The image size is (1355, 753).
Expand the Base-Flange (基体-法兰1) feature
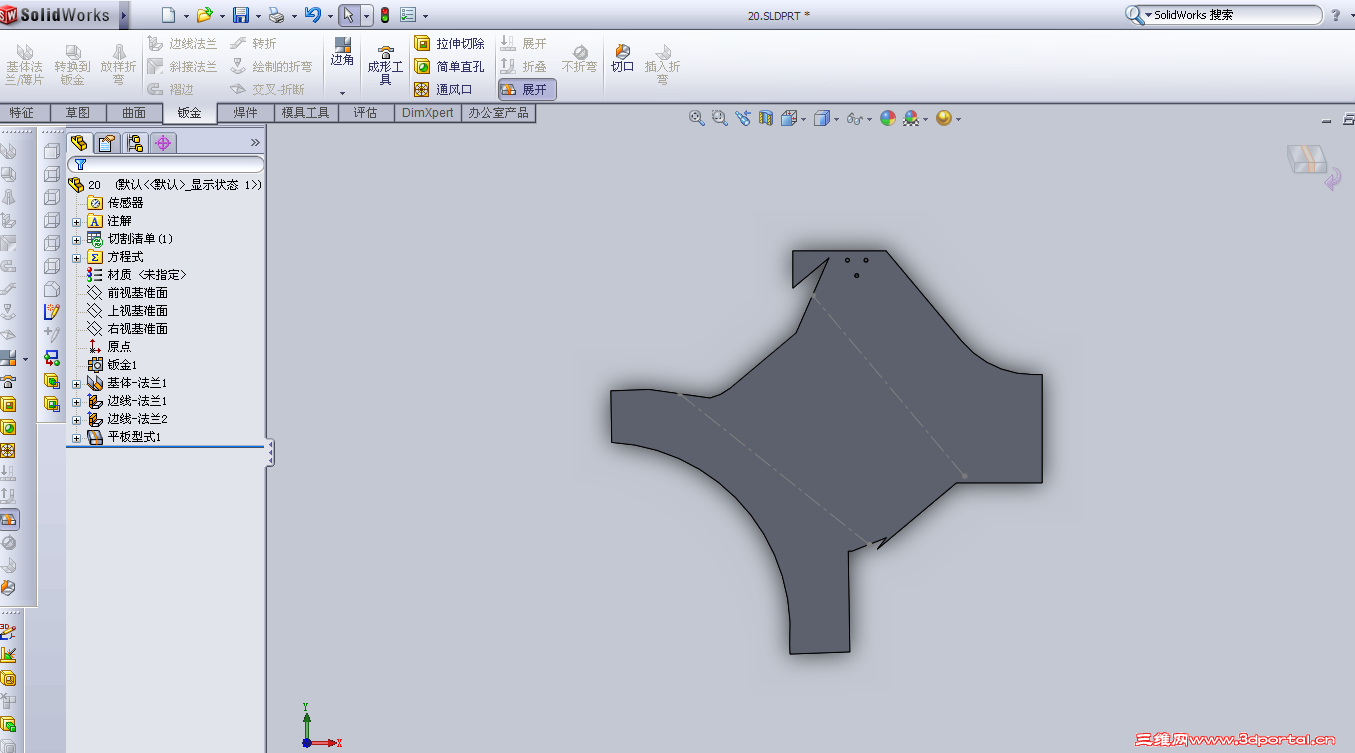pos(77,383)
